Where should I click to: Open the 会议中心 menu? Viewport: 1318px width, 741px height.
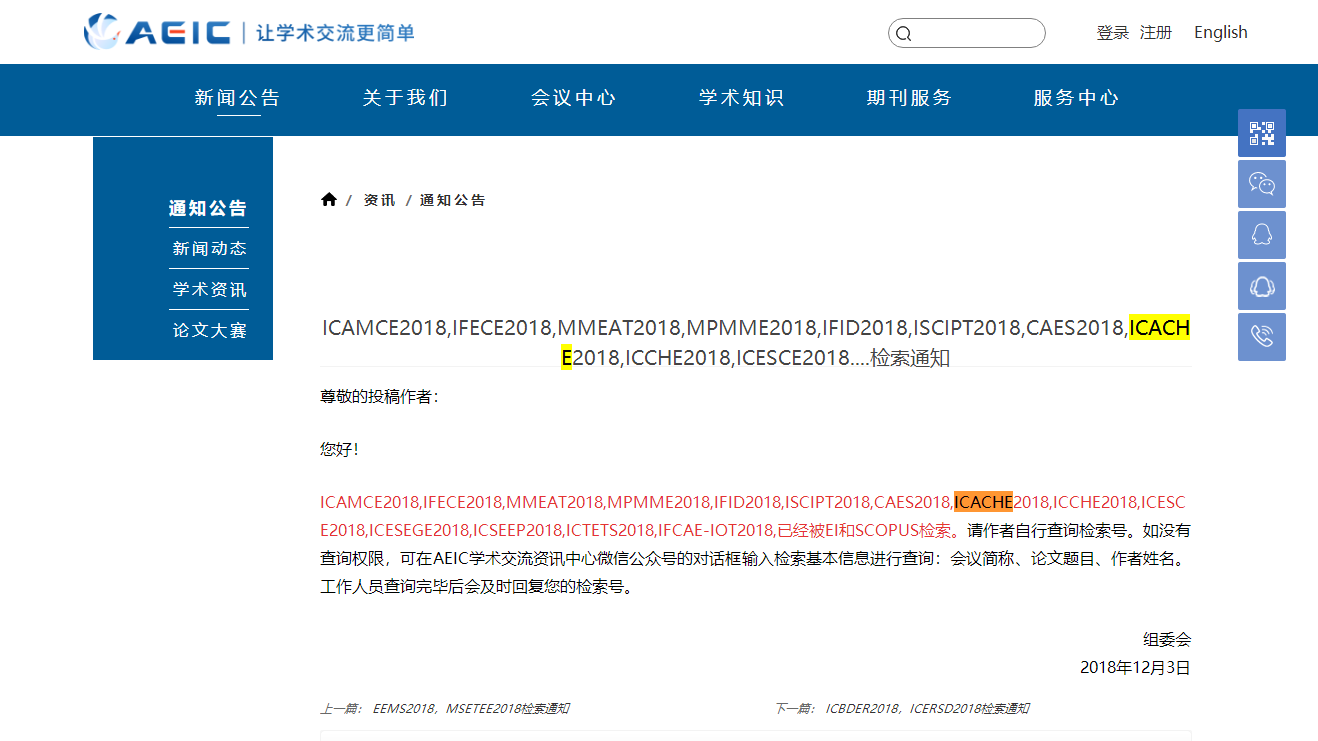tap(574, 98)
